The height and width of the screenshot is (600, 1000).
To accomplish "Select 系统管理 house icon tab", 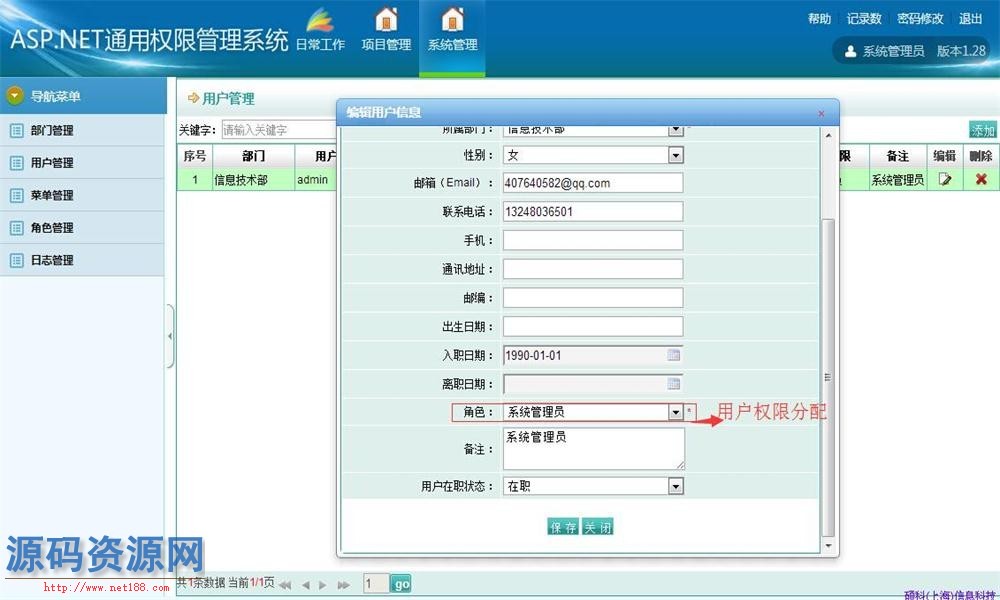I will (452, 19).
